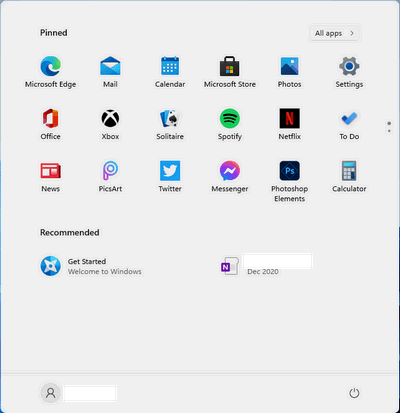Open Settings gear icon
Image resolution: width=400 pixels, height=413 pixels.
click(349, 72)
